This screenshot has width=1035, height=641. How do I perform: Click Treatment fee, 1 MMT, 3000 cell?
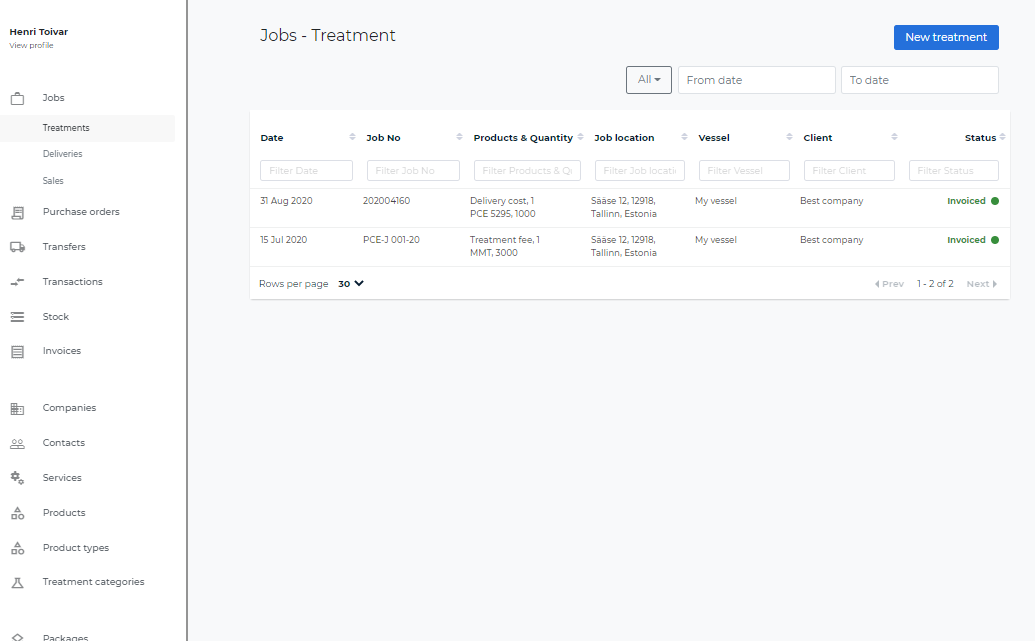point(504,246)
